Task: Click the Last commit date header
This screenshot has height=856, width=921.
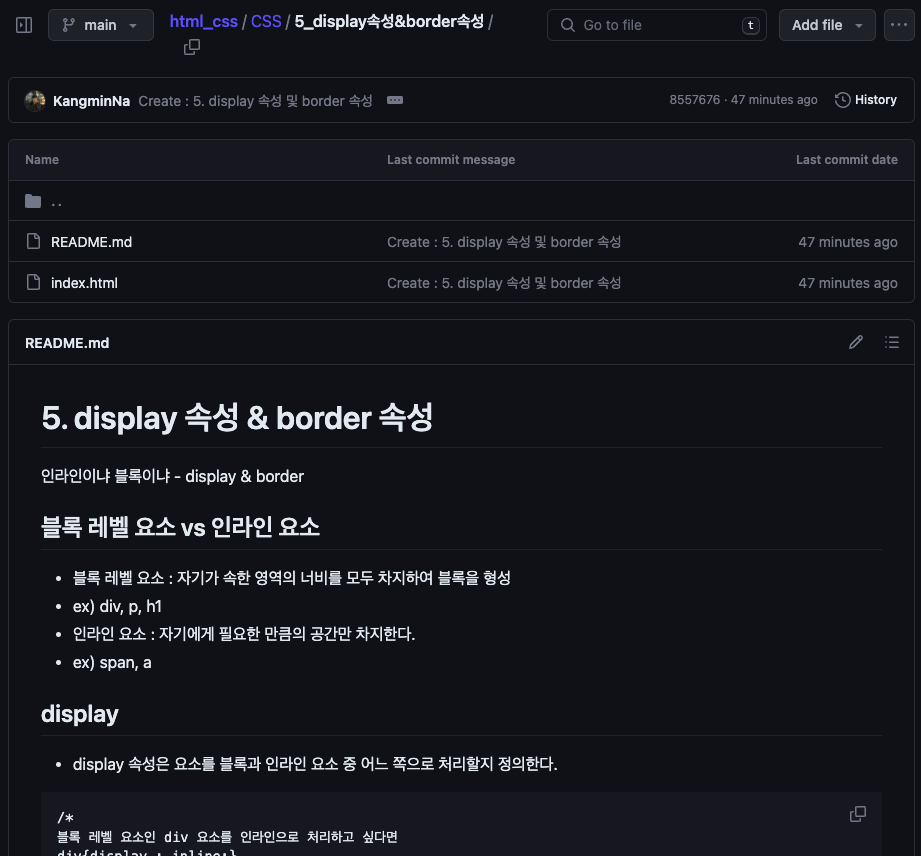Action: click(x=846, y=160)
